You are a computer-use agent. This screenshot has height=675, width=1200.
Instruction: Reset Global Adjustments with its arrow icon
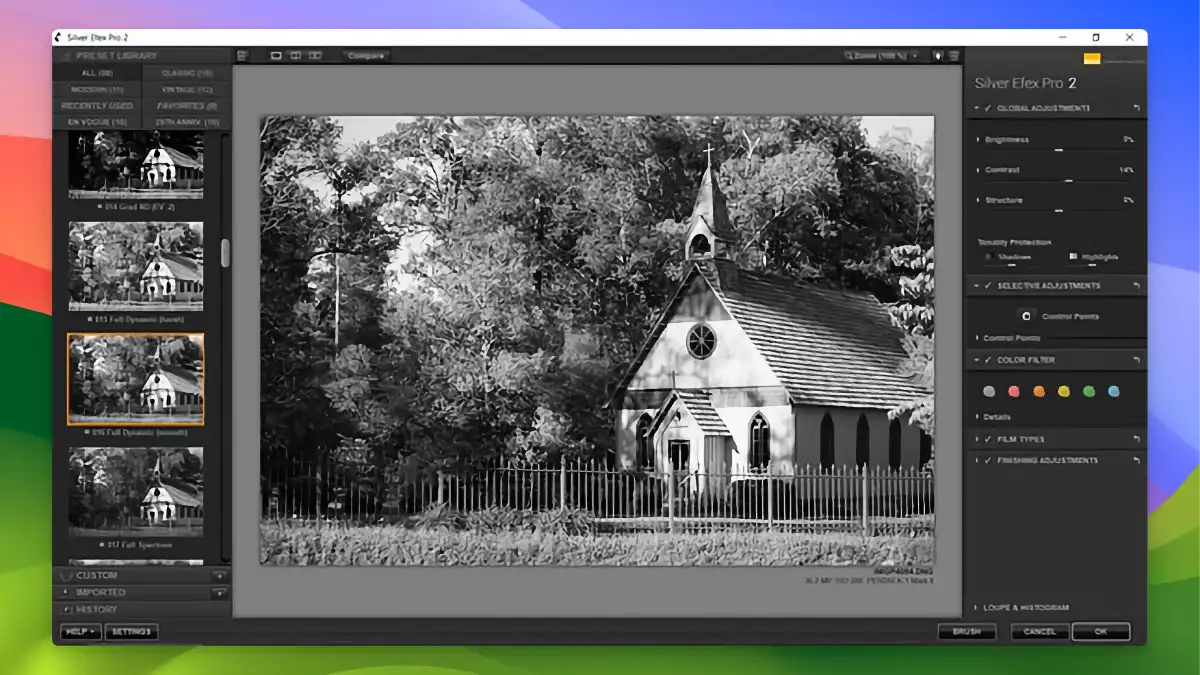(x=1136, y=108)
